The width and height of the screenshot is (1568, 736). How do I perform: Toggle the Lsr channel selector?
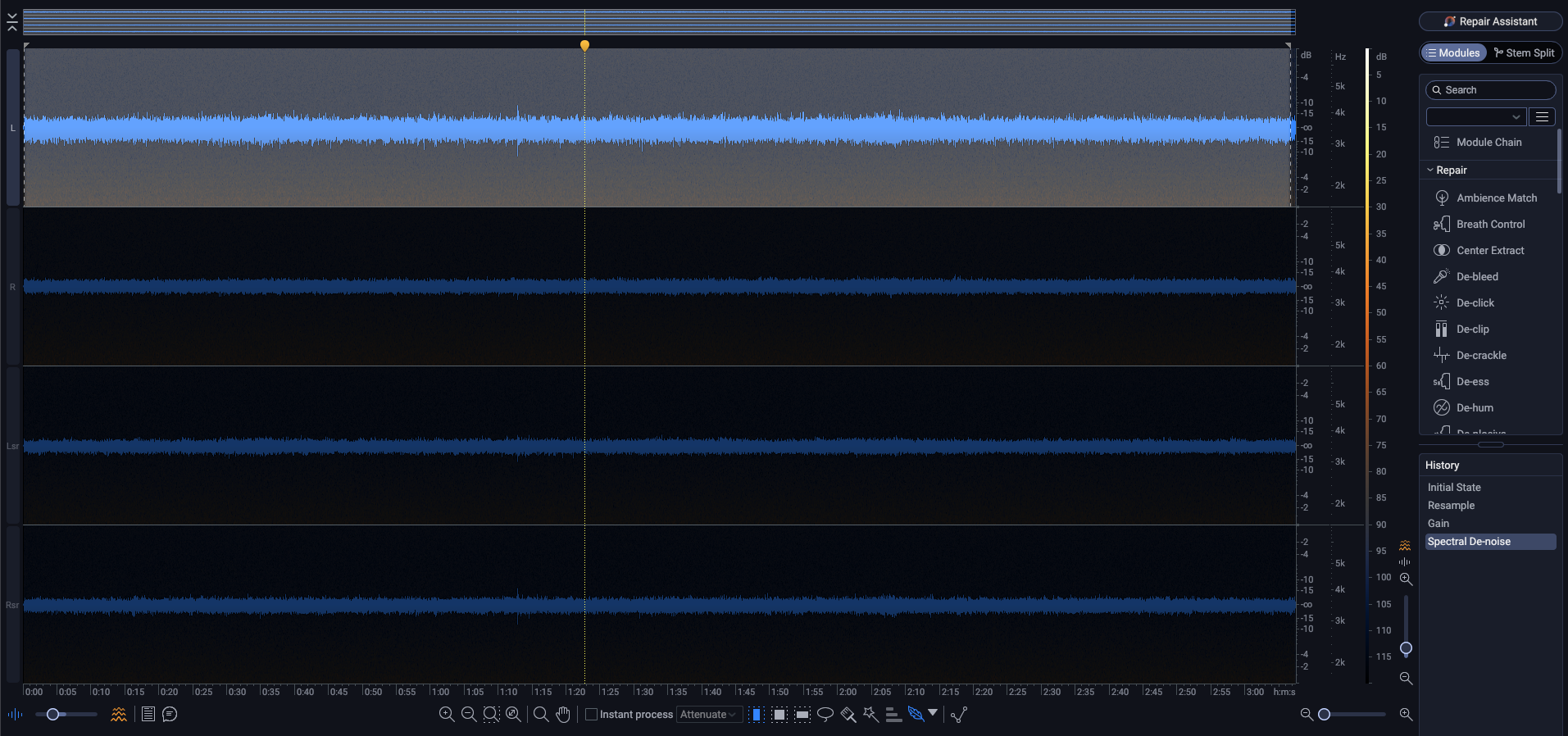(x=12, y=446)
